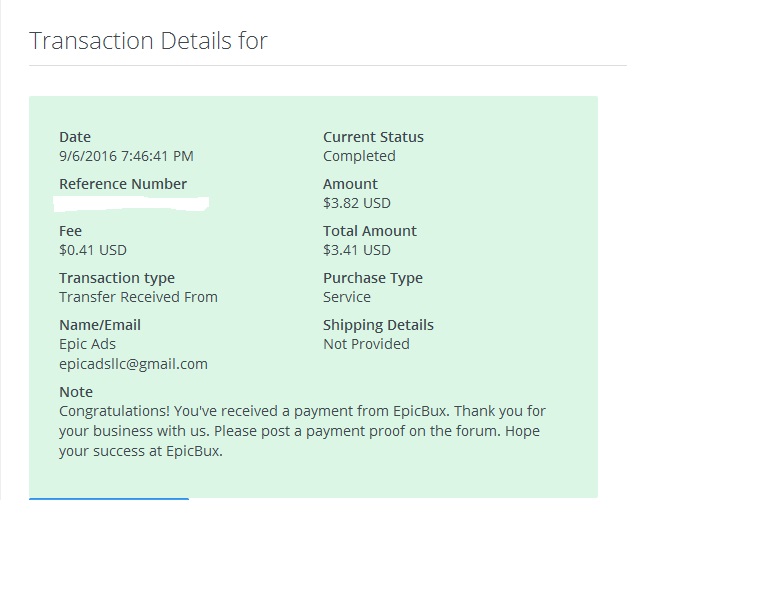Click the $0.41 USD fee value
768x614 pixels.
tap(93, 250)
